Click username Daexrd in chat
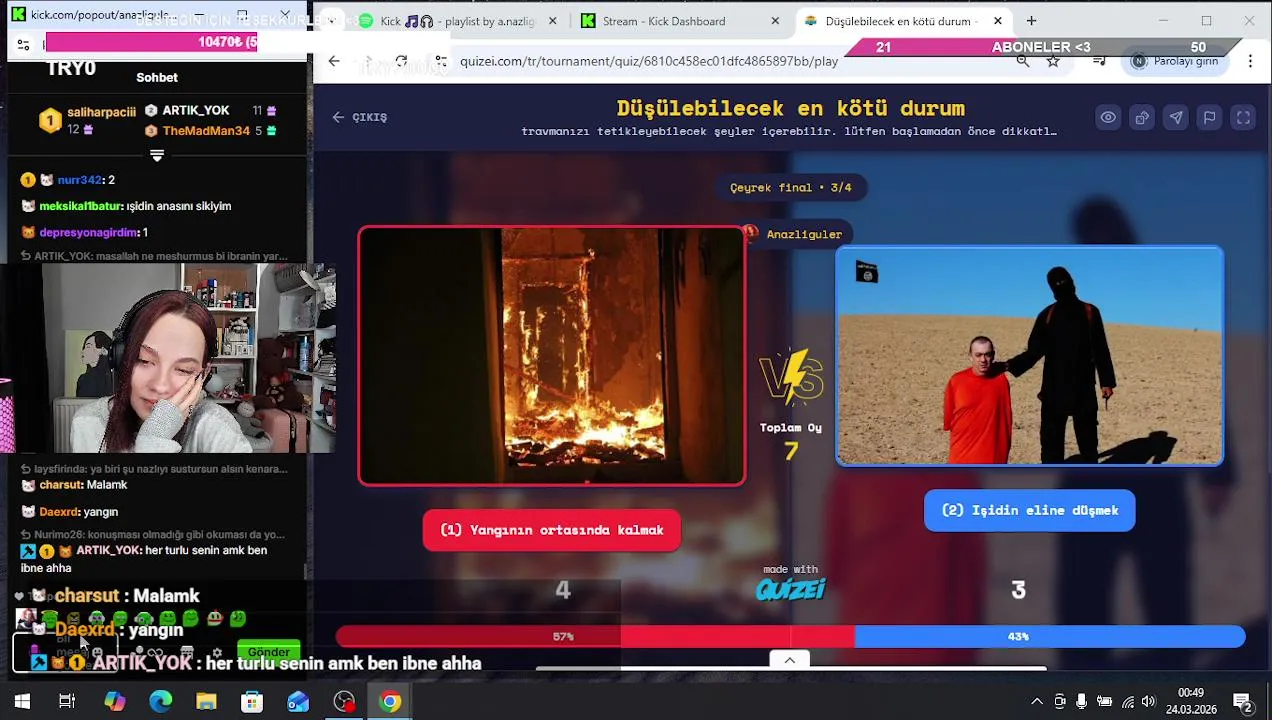The width and height of the screenshot is (1272, 720). (x=60, y=512)
